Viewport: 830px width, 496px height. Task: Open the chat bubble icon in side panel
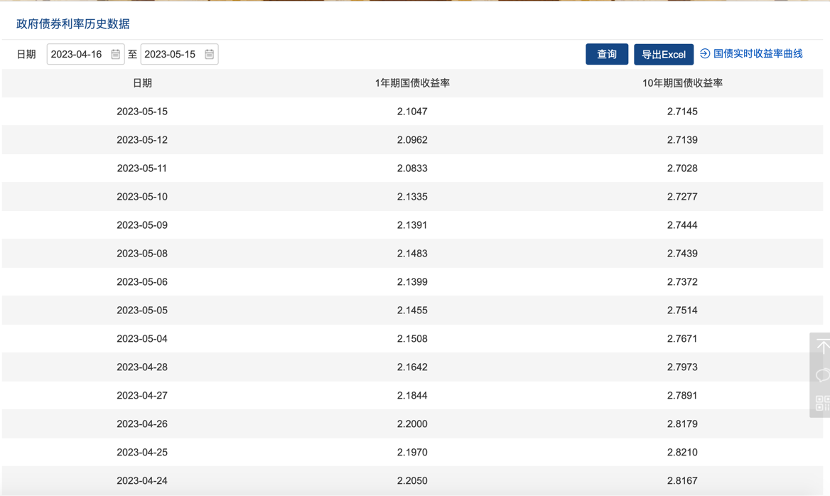(x=823, y=375)
